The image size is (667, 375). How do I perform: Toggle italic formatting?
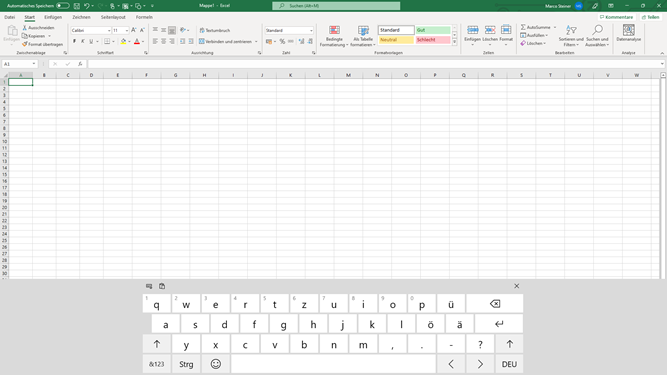click(x=83, y=41)
